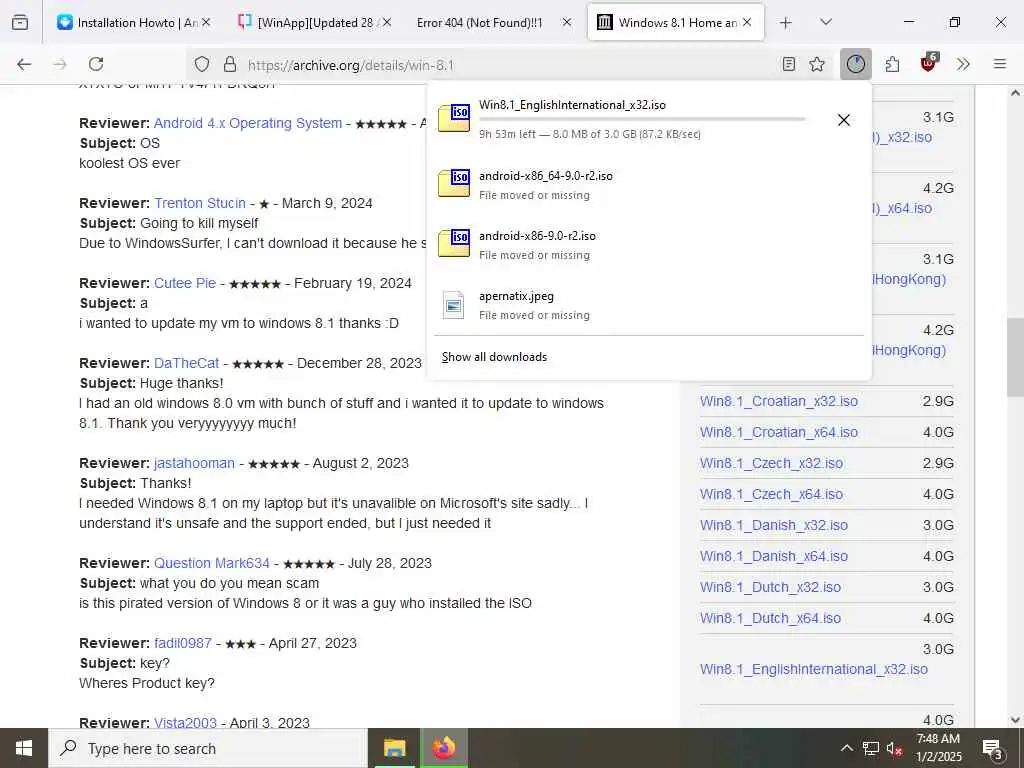Screen dimensions: 1024x768
Task: Cancel the Win8.1_EnglishInternational_x32.iso download
Action: 844,120
